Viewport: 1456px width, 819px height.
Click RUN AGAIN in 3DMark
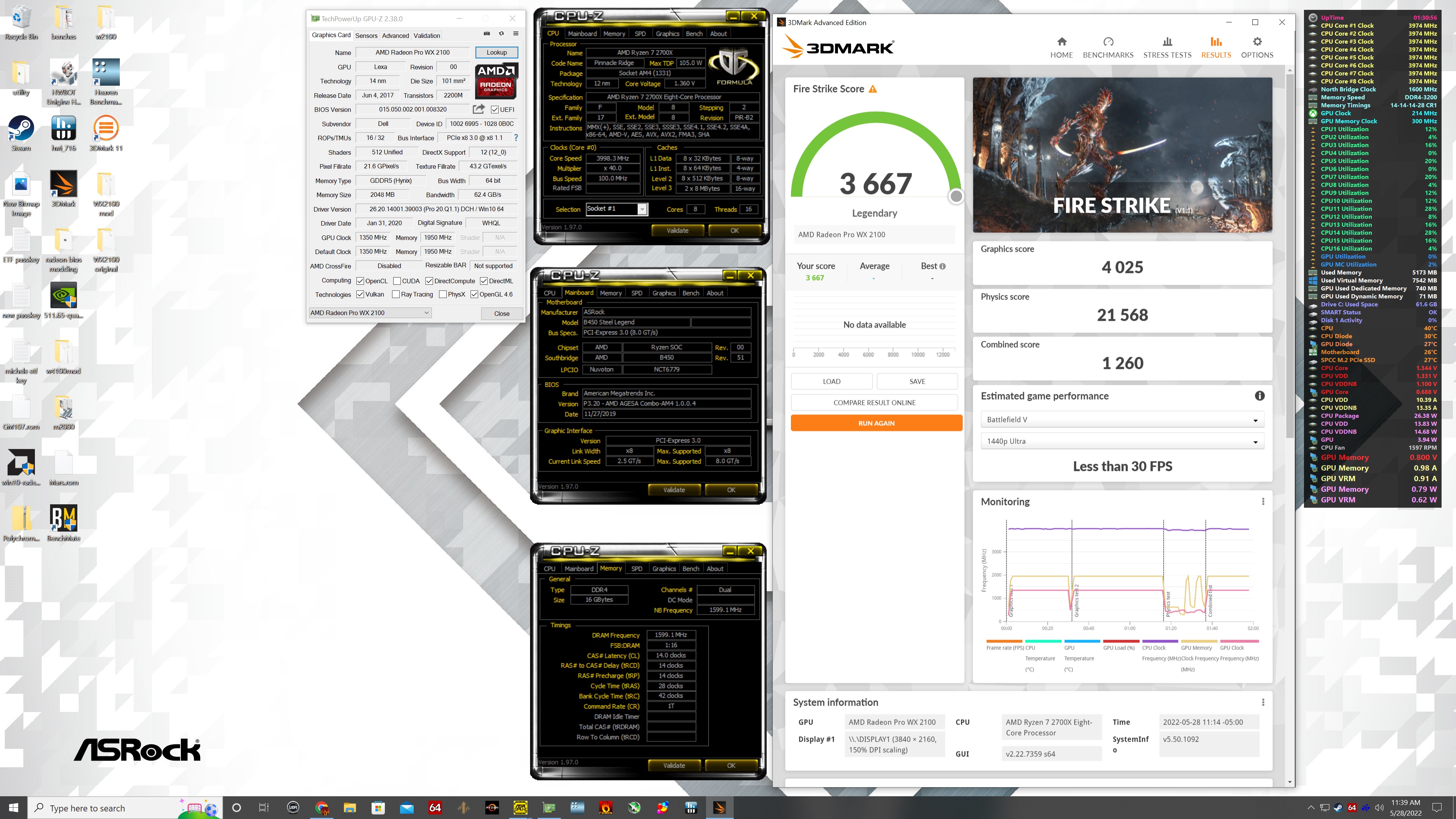click(876, 424)
